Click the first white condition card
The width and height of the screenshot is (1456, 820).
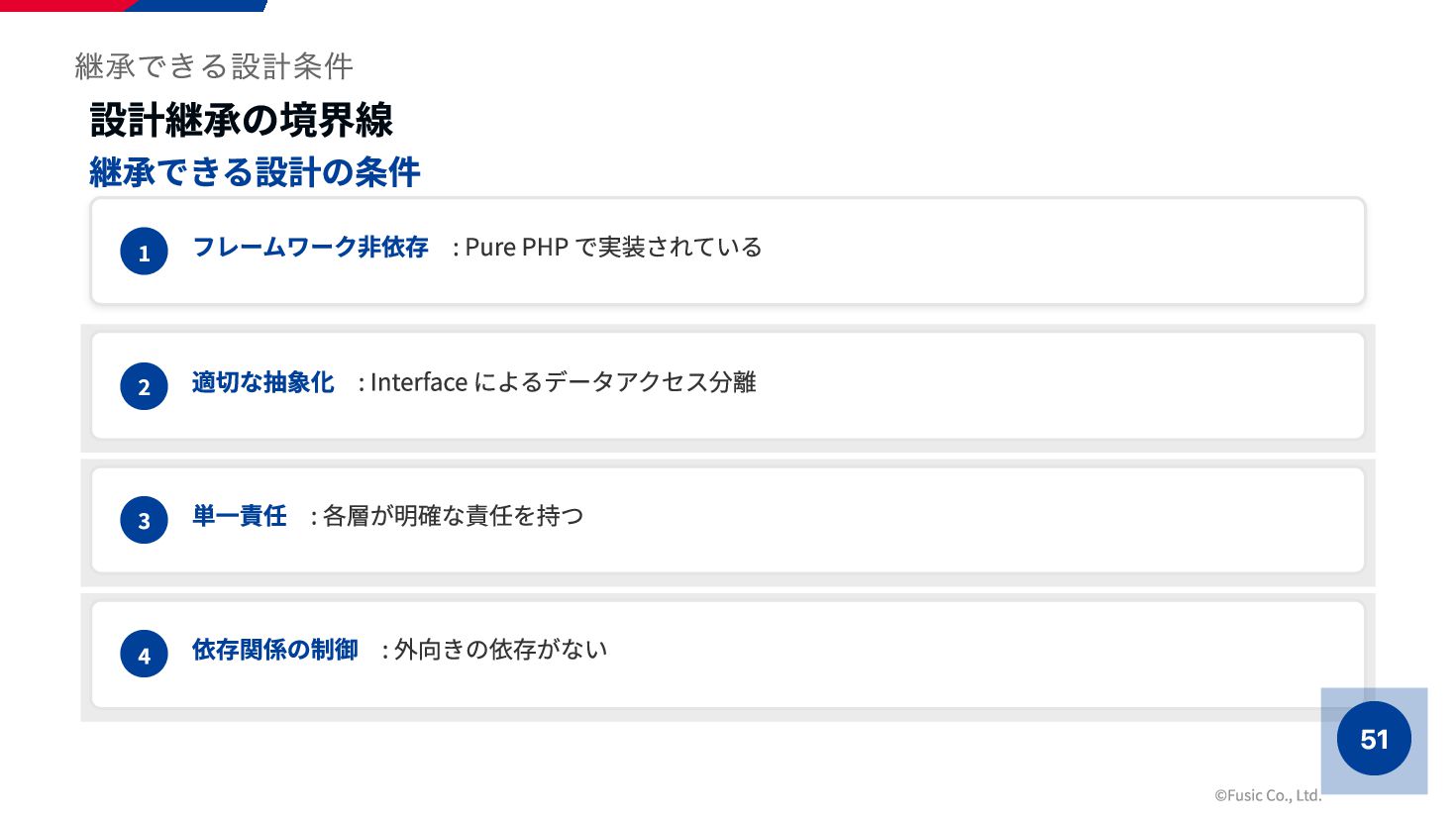point(728,252)
